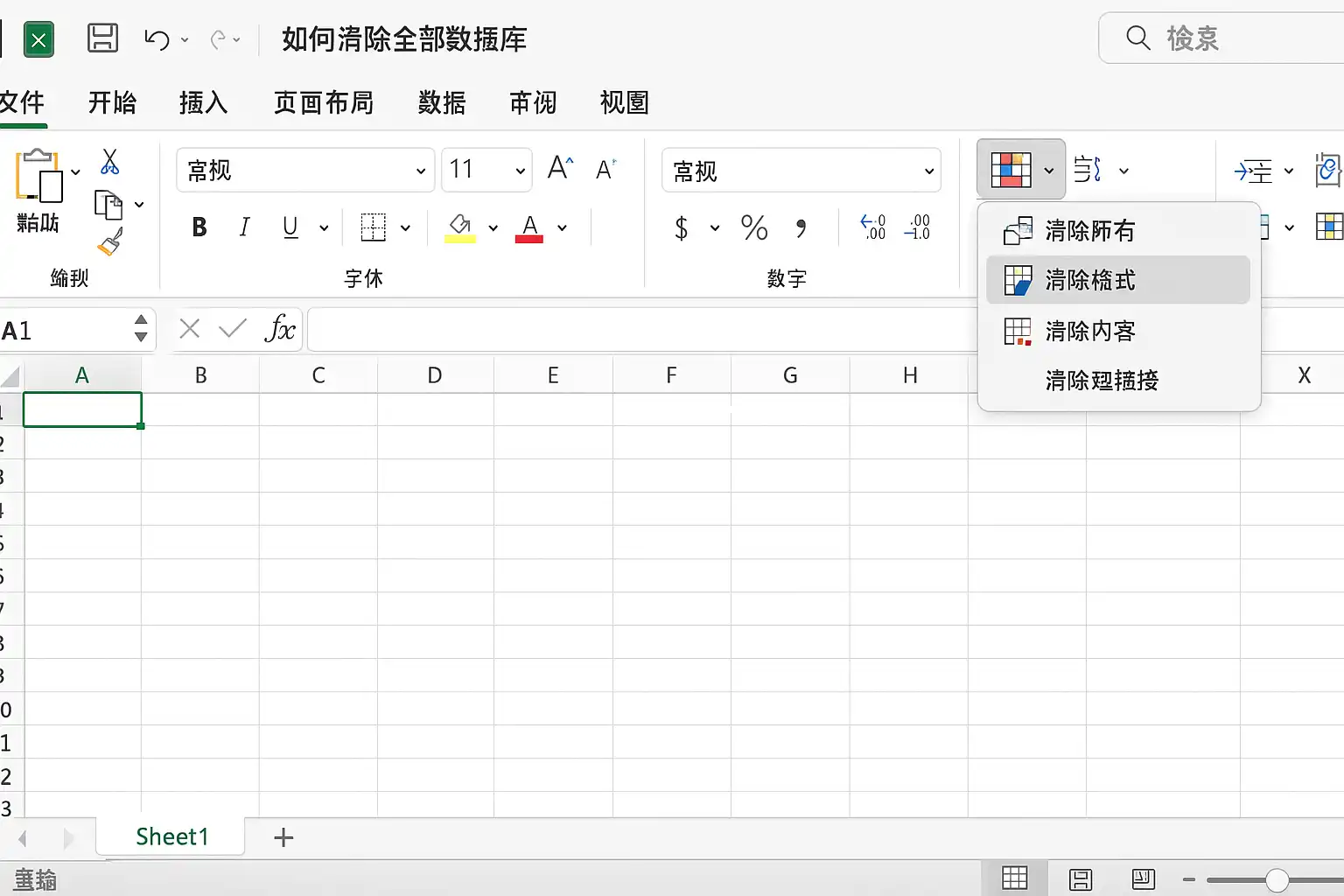The width and height of the screenshot is (1344, 896).
Task: Click the Increase Decimal icon
Action: (873, 227)
